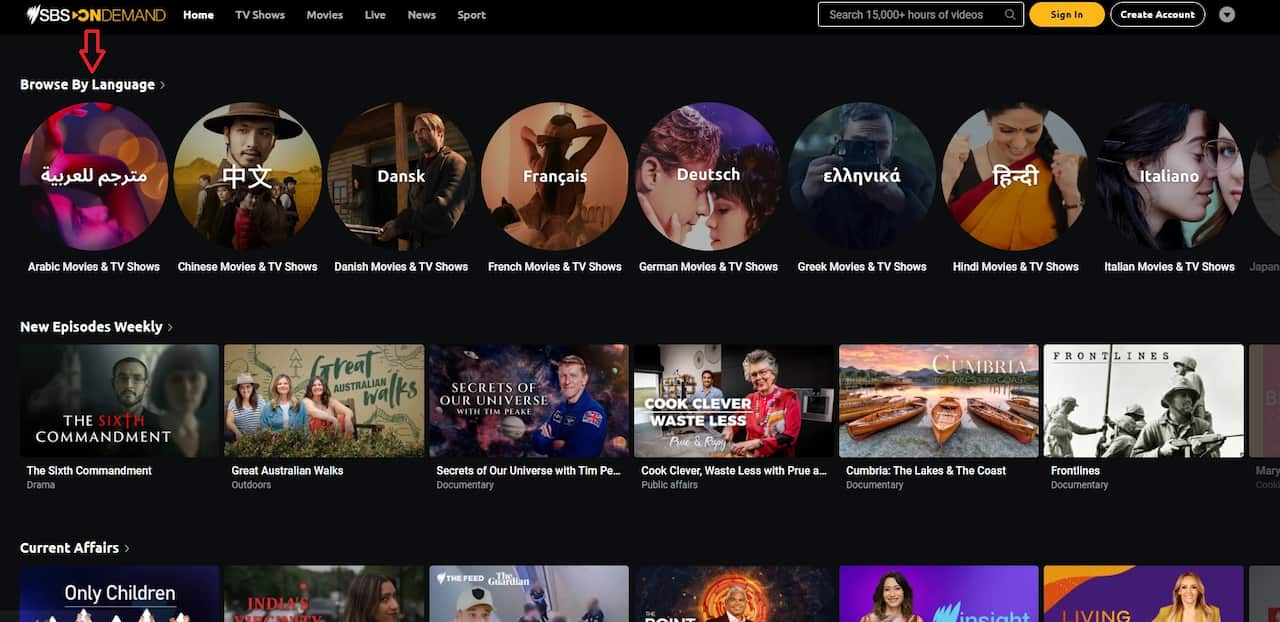Click the search videos input field
The height and width of the screenshot is (622, 1280).
[910, 15]
